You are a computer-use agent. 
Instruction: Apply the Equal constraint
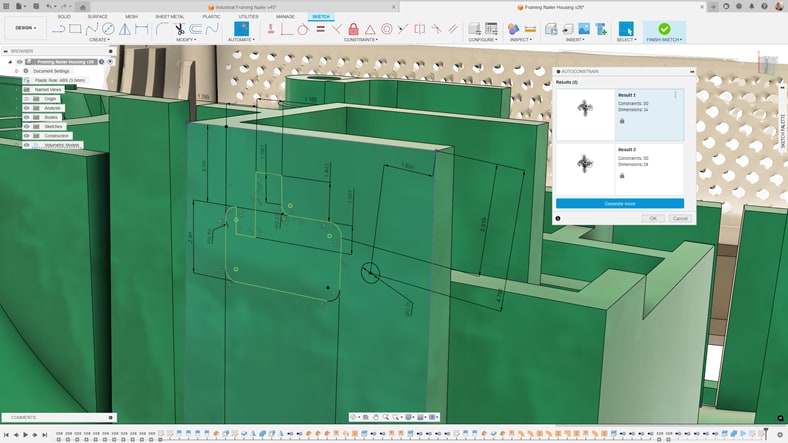pos(320,29)
